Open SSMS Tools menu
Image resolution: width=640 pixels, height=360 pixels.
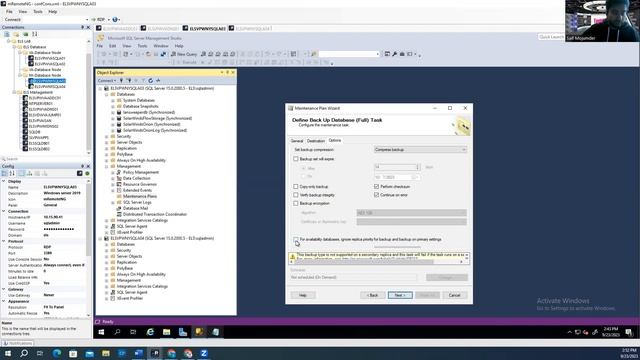142,46
